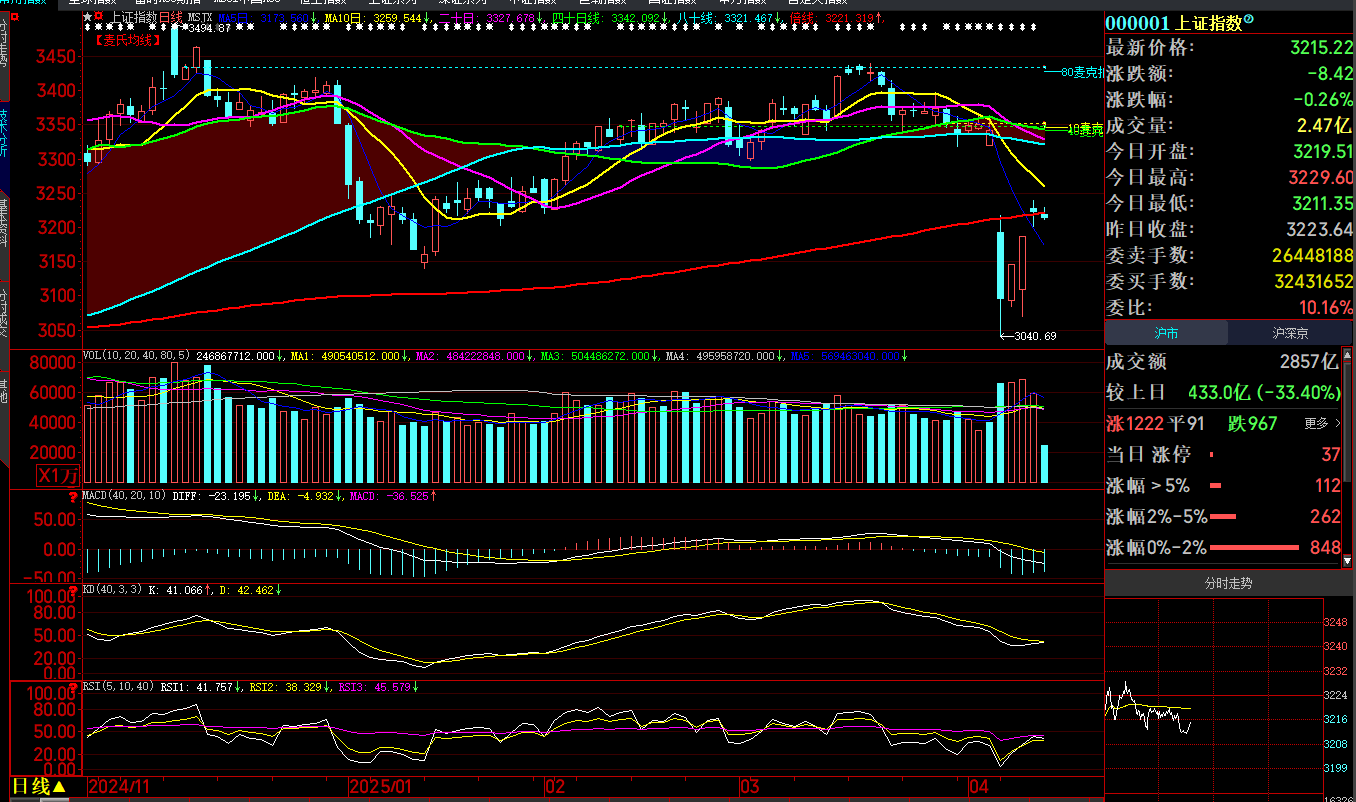
Task: Open the red question mark help for MACD indicator
Action: (x=73, y=496)
